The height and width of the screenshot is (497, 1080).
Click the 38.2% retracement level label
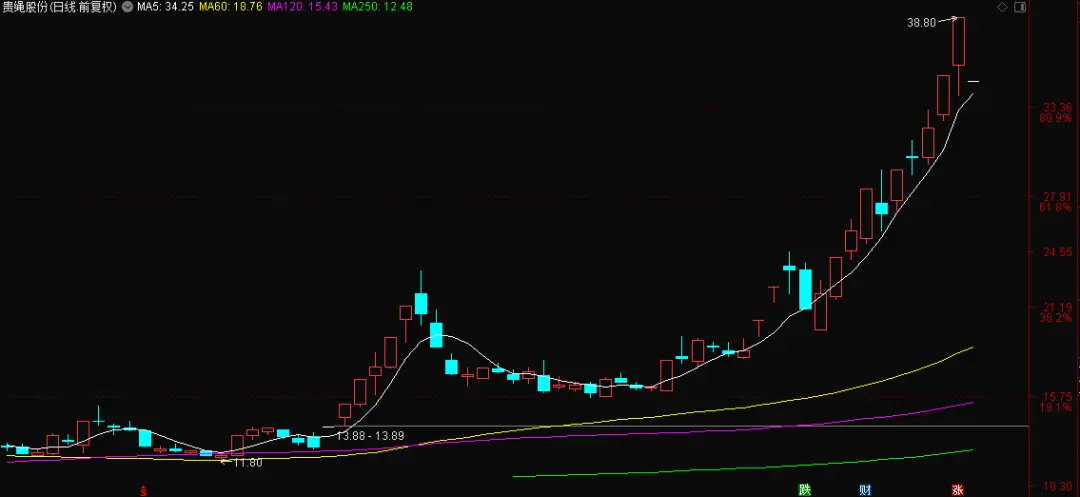tap(1055, 318)
